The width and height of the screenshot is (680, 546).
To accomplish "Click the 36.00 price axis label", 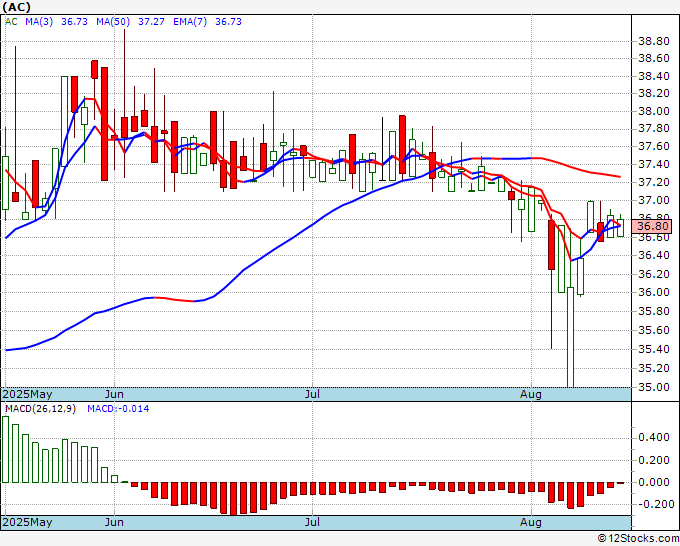I will tap(654, 292).
